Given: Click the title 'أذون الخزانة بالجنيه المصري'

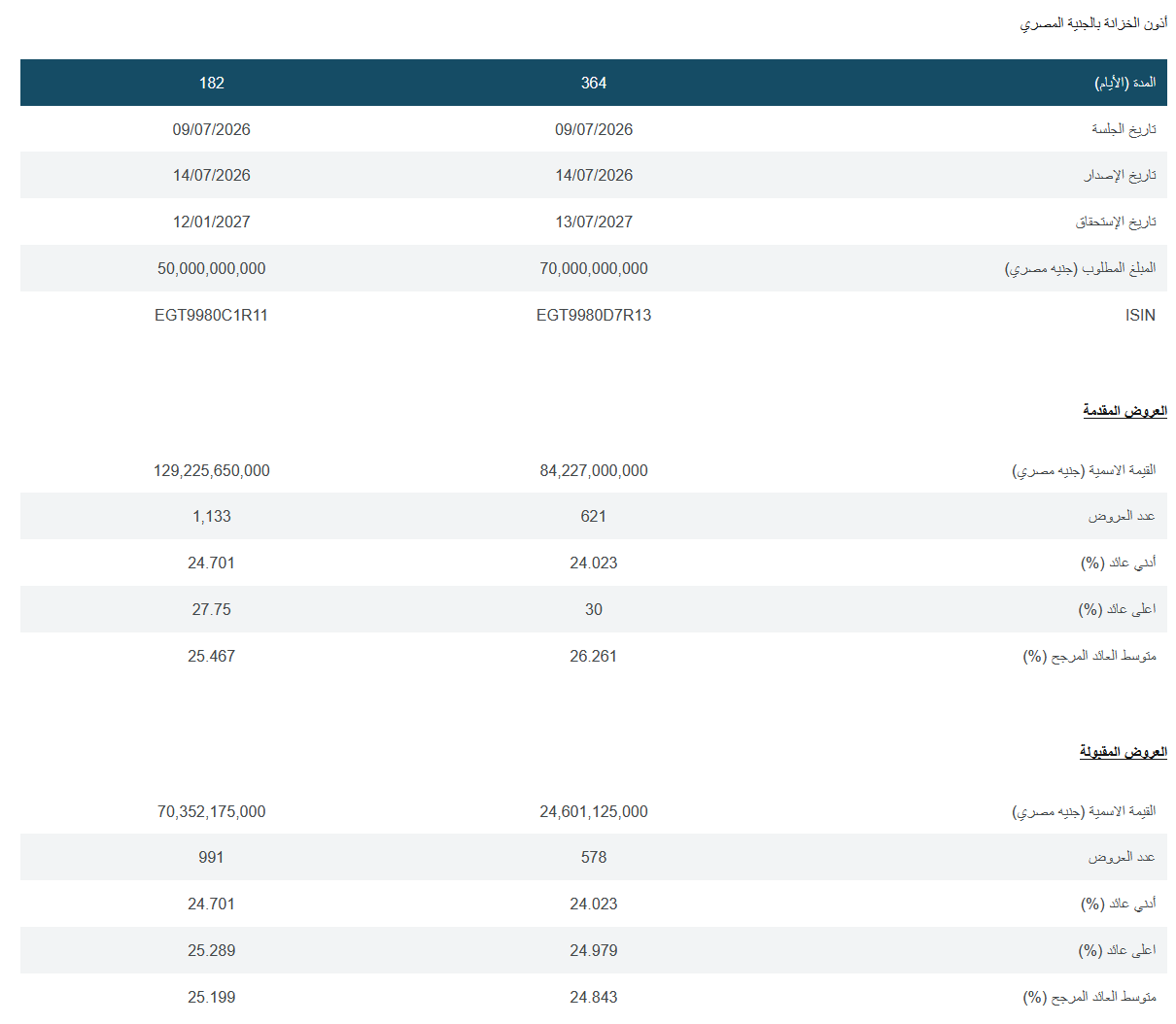Looking at the screenshot, I should pyautogui.click(x=1093, y=22).
